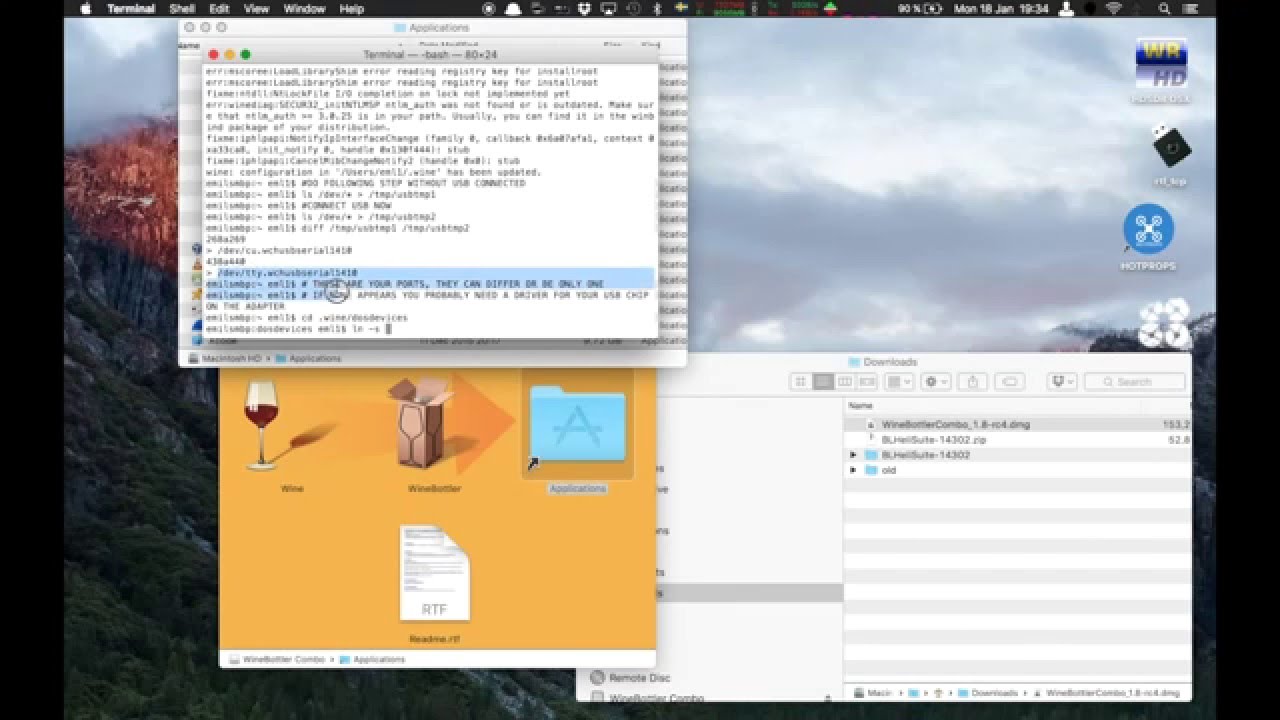Switch Downloads window to icon view
Screen dimensions: 1280x720
[x=801, y=382]
